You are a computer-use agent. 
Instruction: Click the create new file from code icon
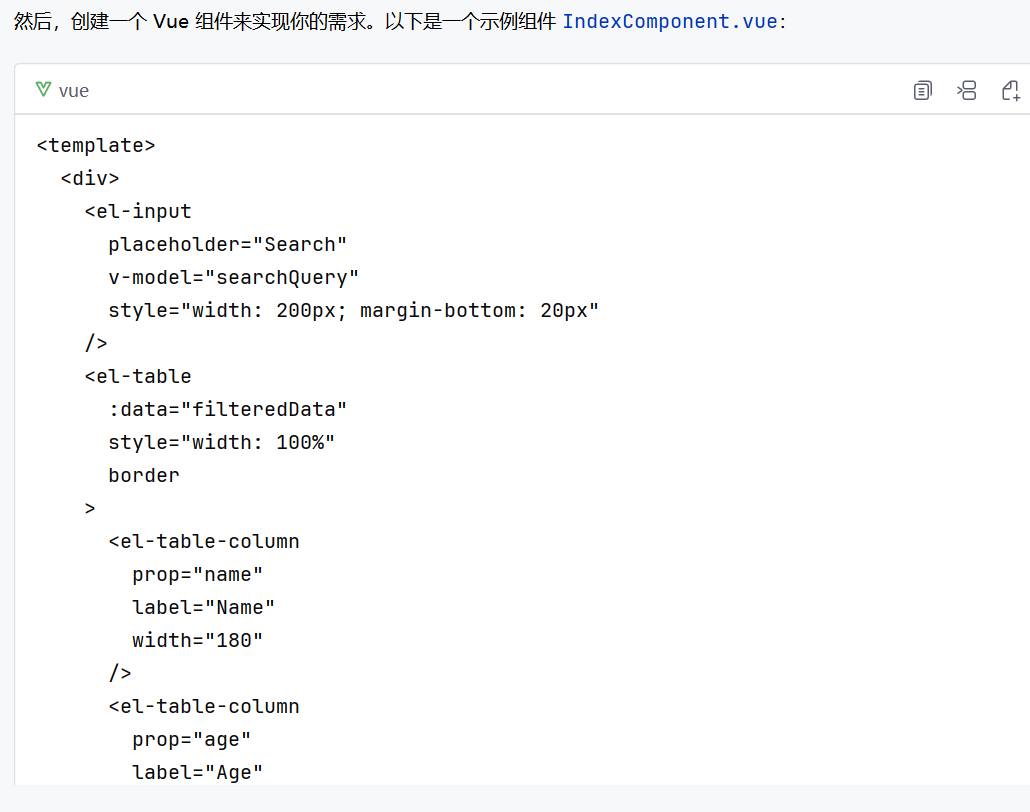point(1011,90)
